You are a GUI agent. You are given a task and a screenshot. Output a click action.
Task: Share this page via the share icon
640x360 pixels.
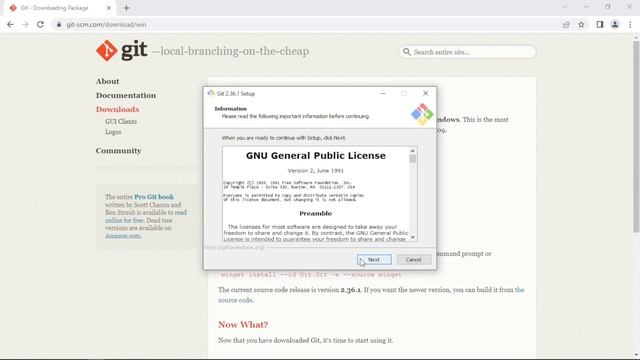pos(566,24)
